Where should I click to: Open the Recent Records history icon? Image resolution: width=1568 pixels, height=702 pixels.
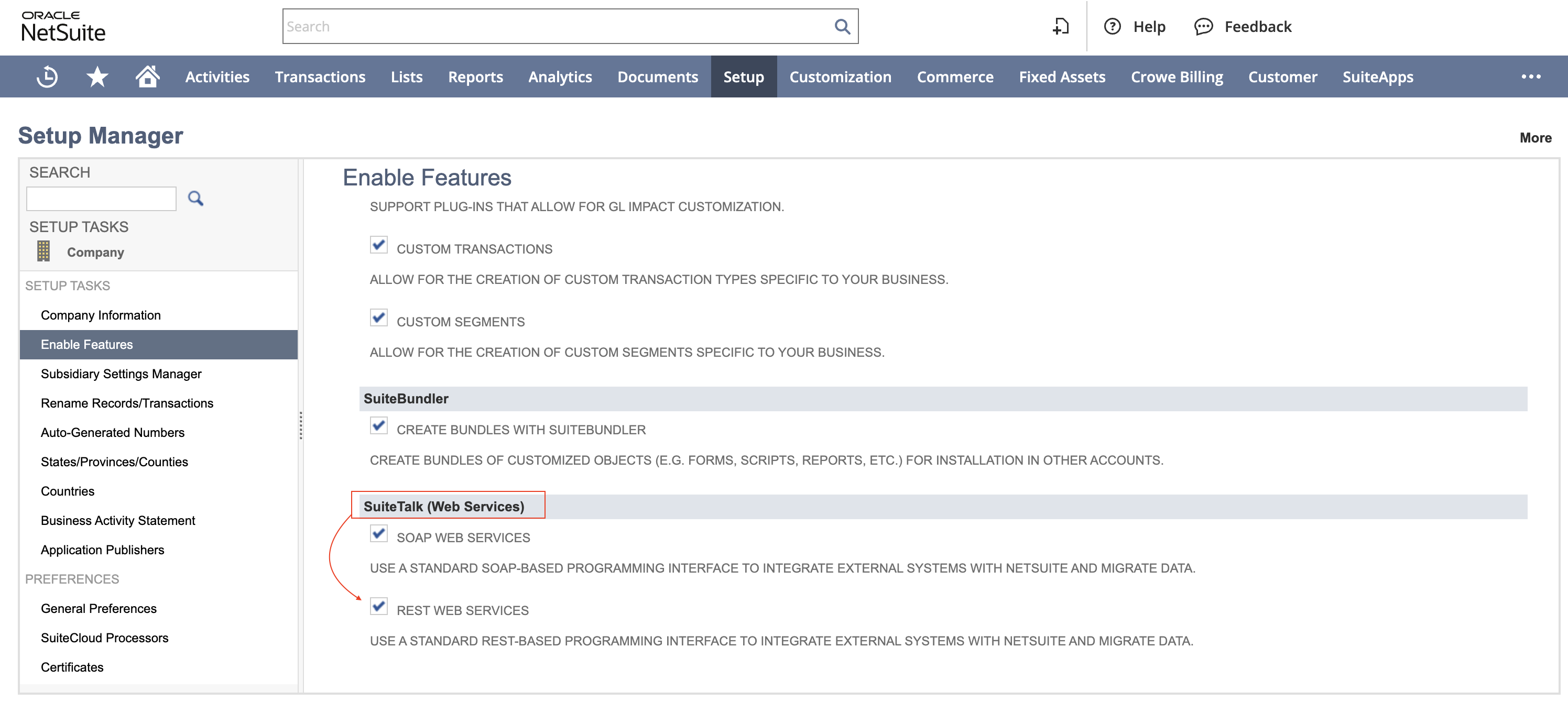point(47,76)
